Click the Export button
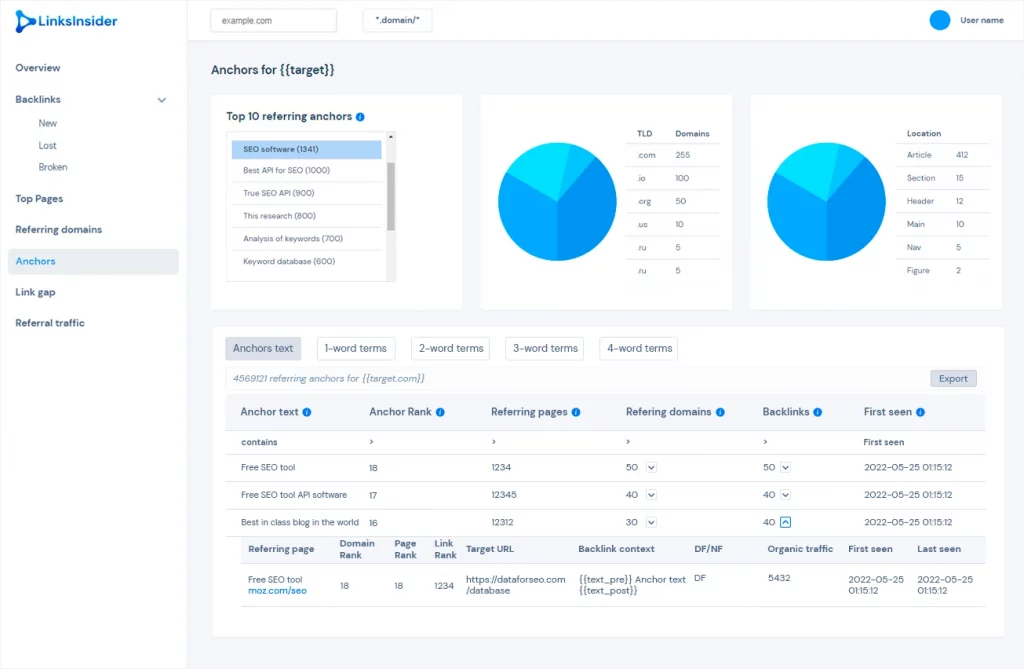The width and height of the screenshot is (1024, 669). (x=953, y=379)
